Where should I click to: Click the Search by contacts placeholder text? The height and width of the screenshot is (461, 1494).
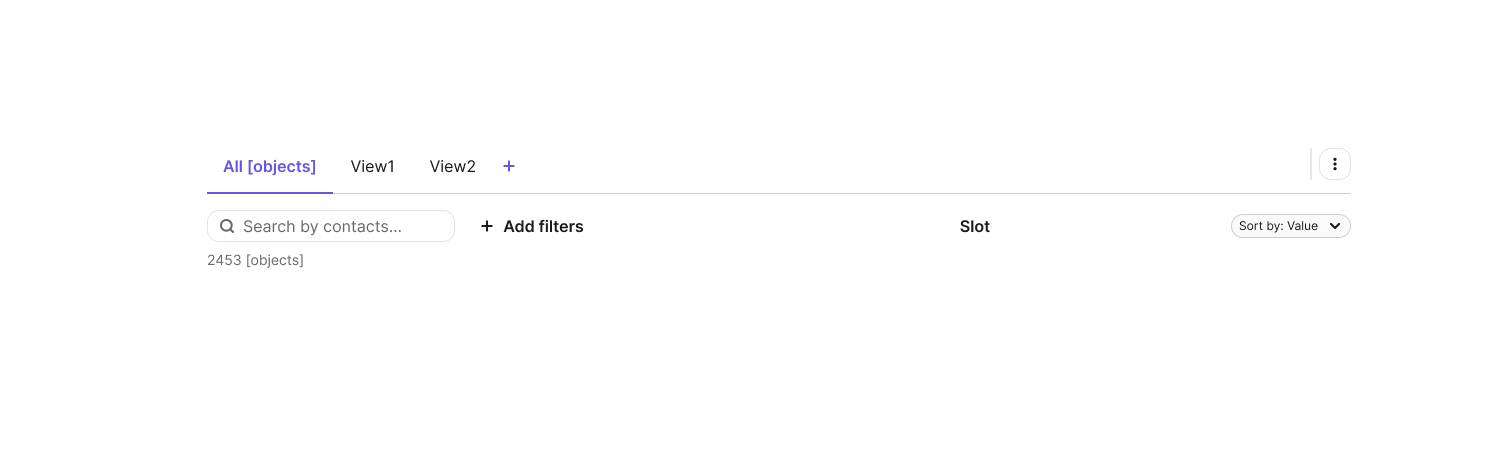[322, 226]
